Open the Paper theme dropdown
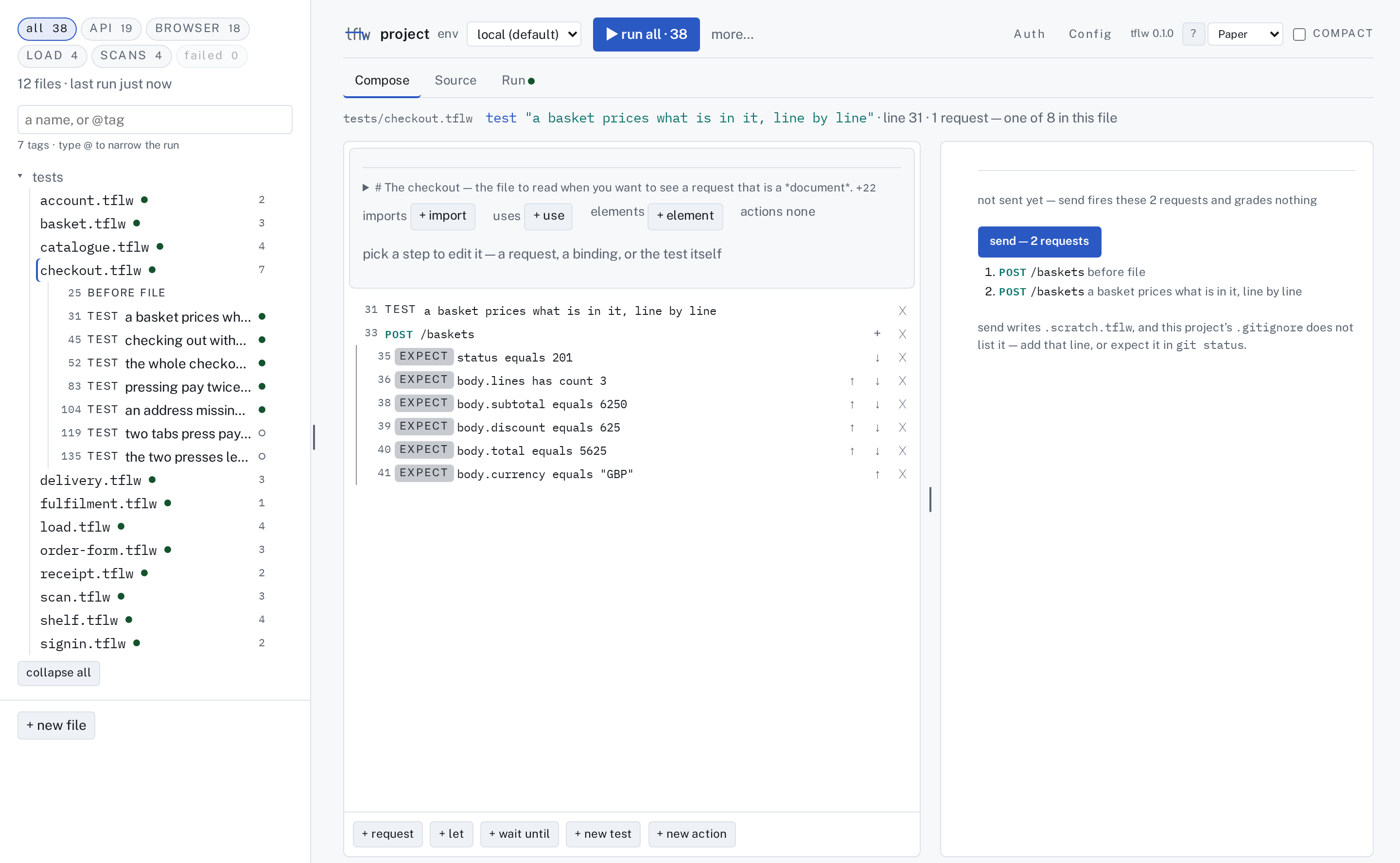Screen dimensions: 1400x863 pos(1245,34)
